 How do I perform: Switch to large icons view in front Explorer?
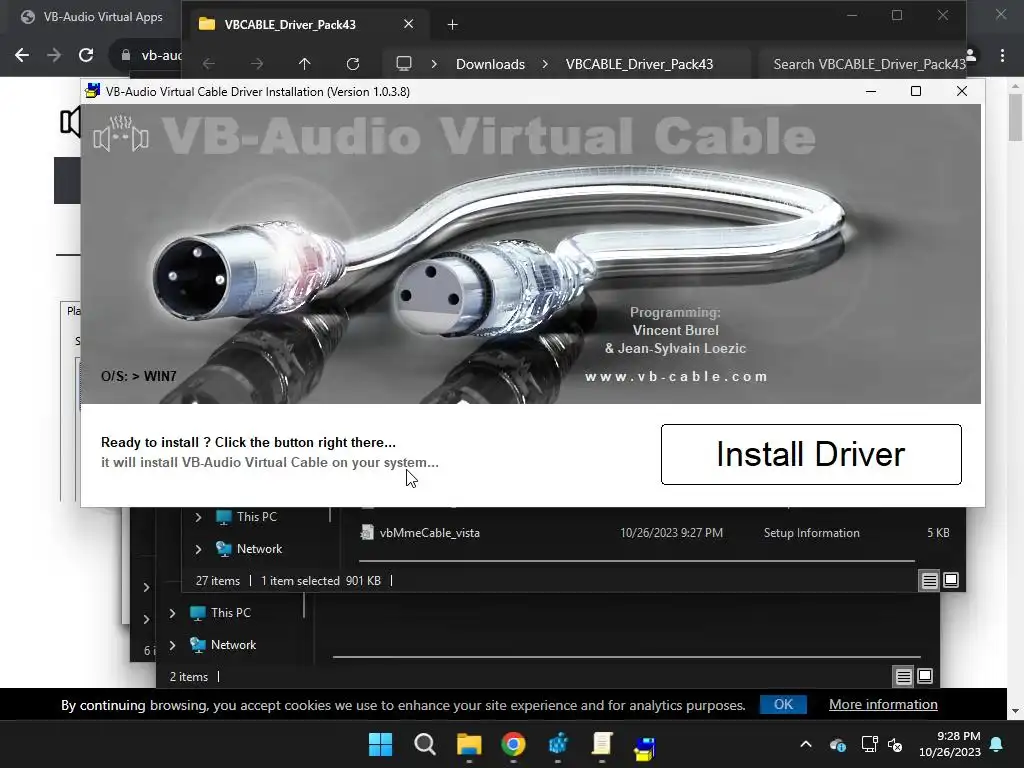[951, 580]
